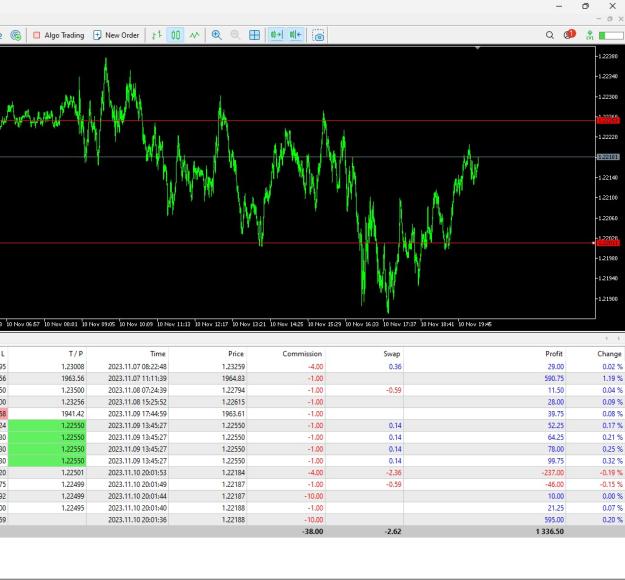This screenshot has height=580, width=625.
Task: Switch chart to candlesticks type
Action: (175, 35)
